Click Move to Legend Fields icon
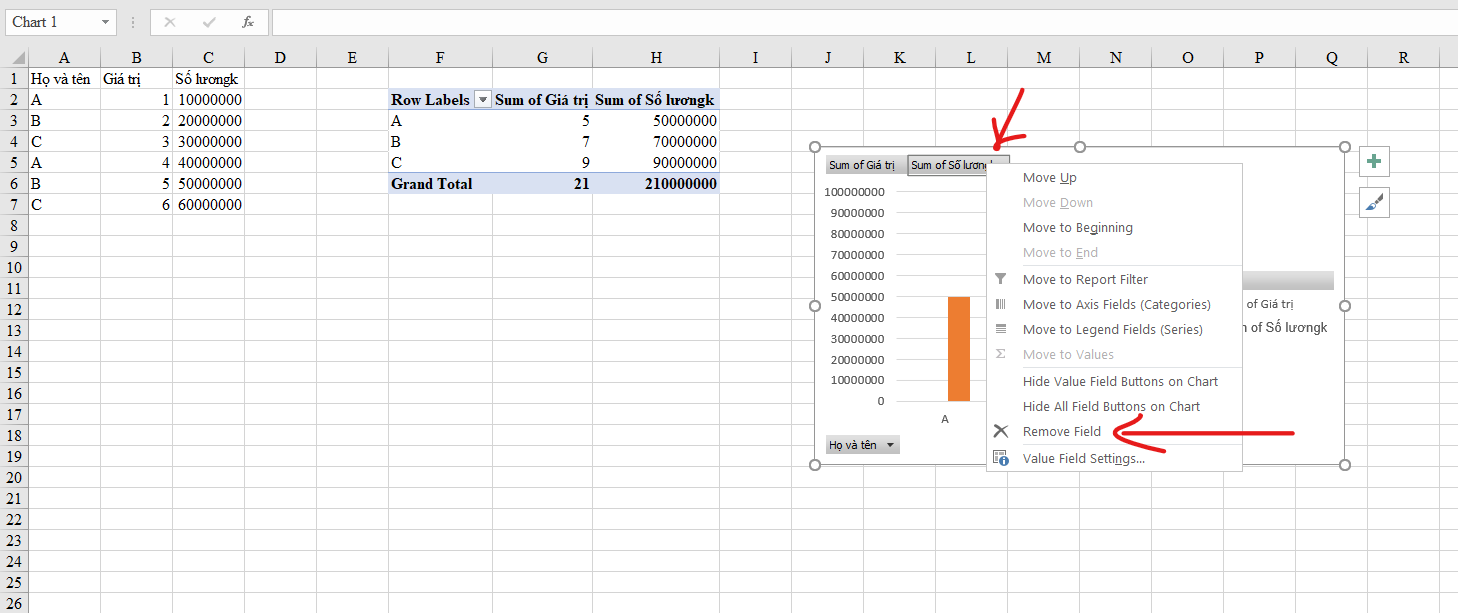The height and width of the screenshot is (613, 1458). click(1000, 329)
